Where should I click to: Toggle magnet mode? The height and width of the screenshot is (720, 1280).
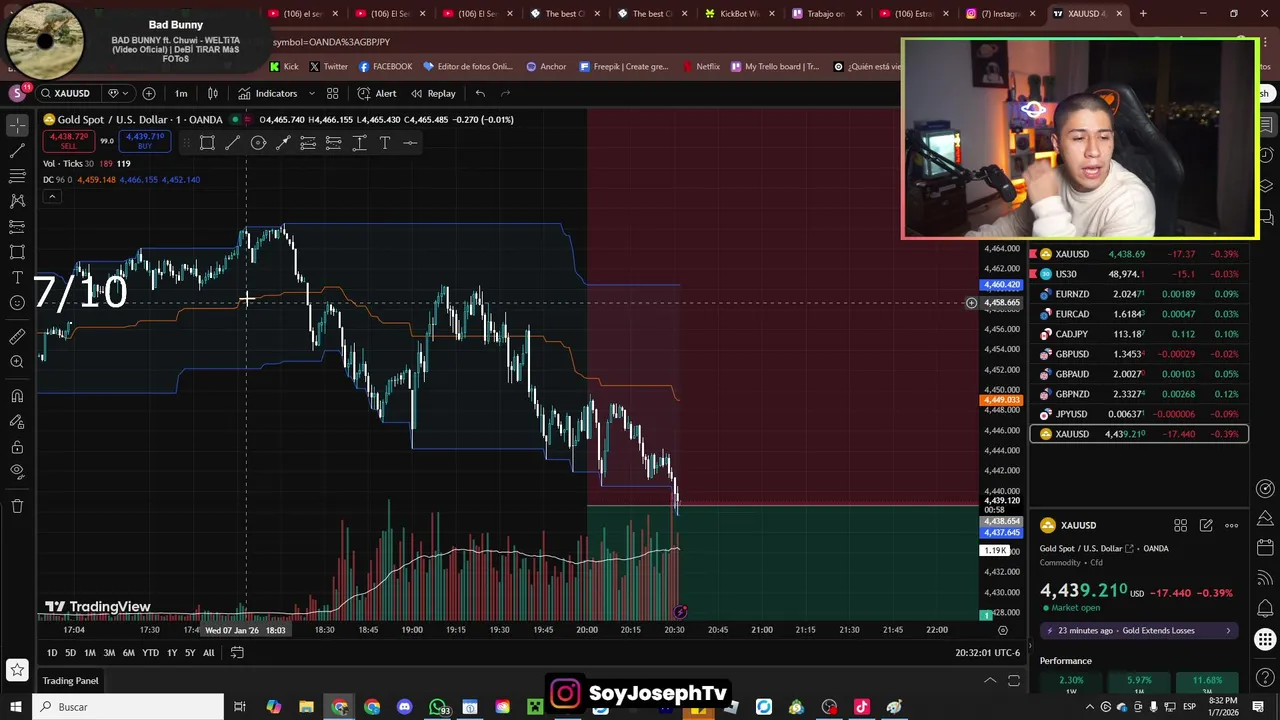[17, 395]
